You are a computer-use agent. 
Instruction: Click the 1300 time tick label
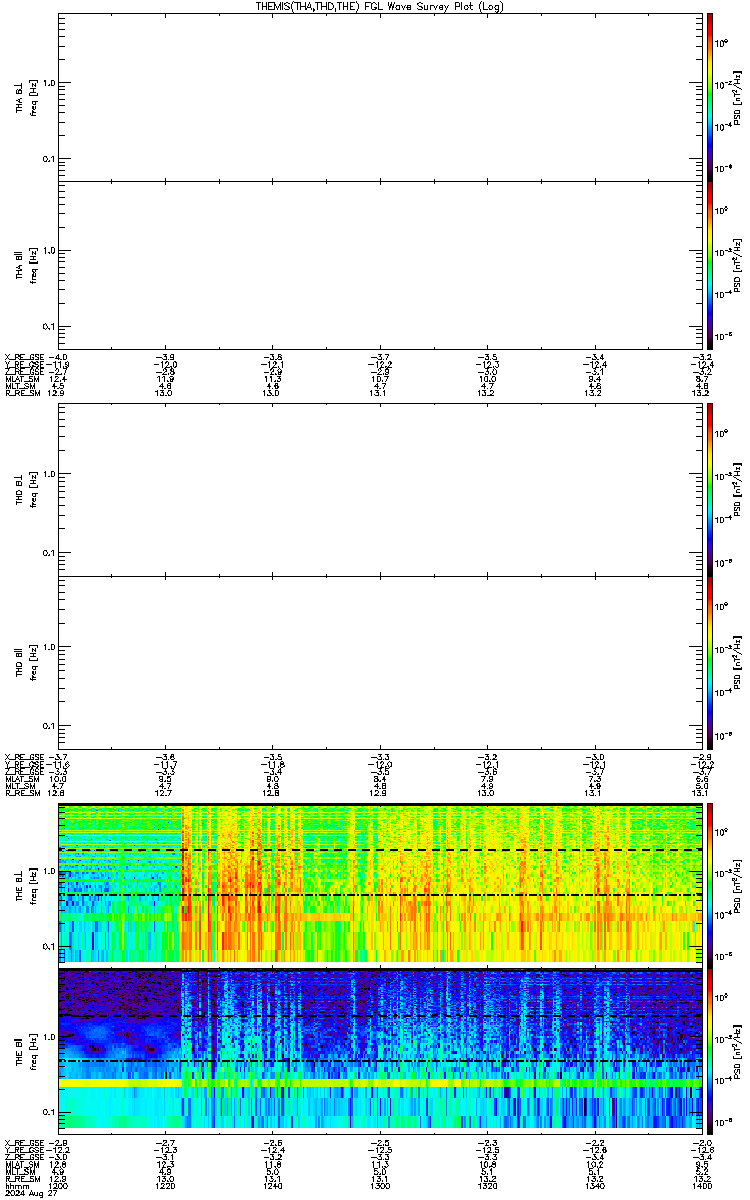coord(379,1185)
